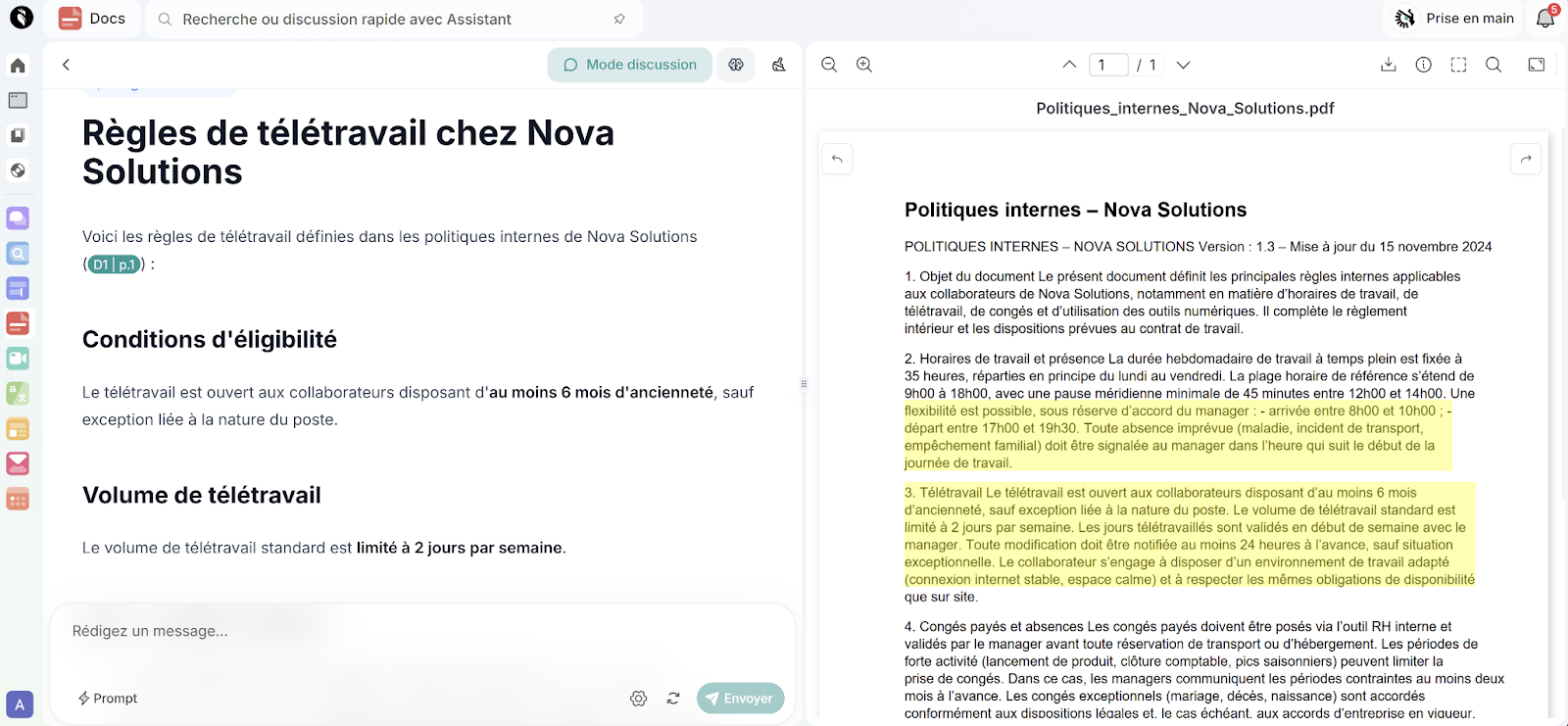
Task: Open chat settings gear icon
Action: click(639, 699)
